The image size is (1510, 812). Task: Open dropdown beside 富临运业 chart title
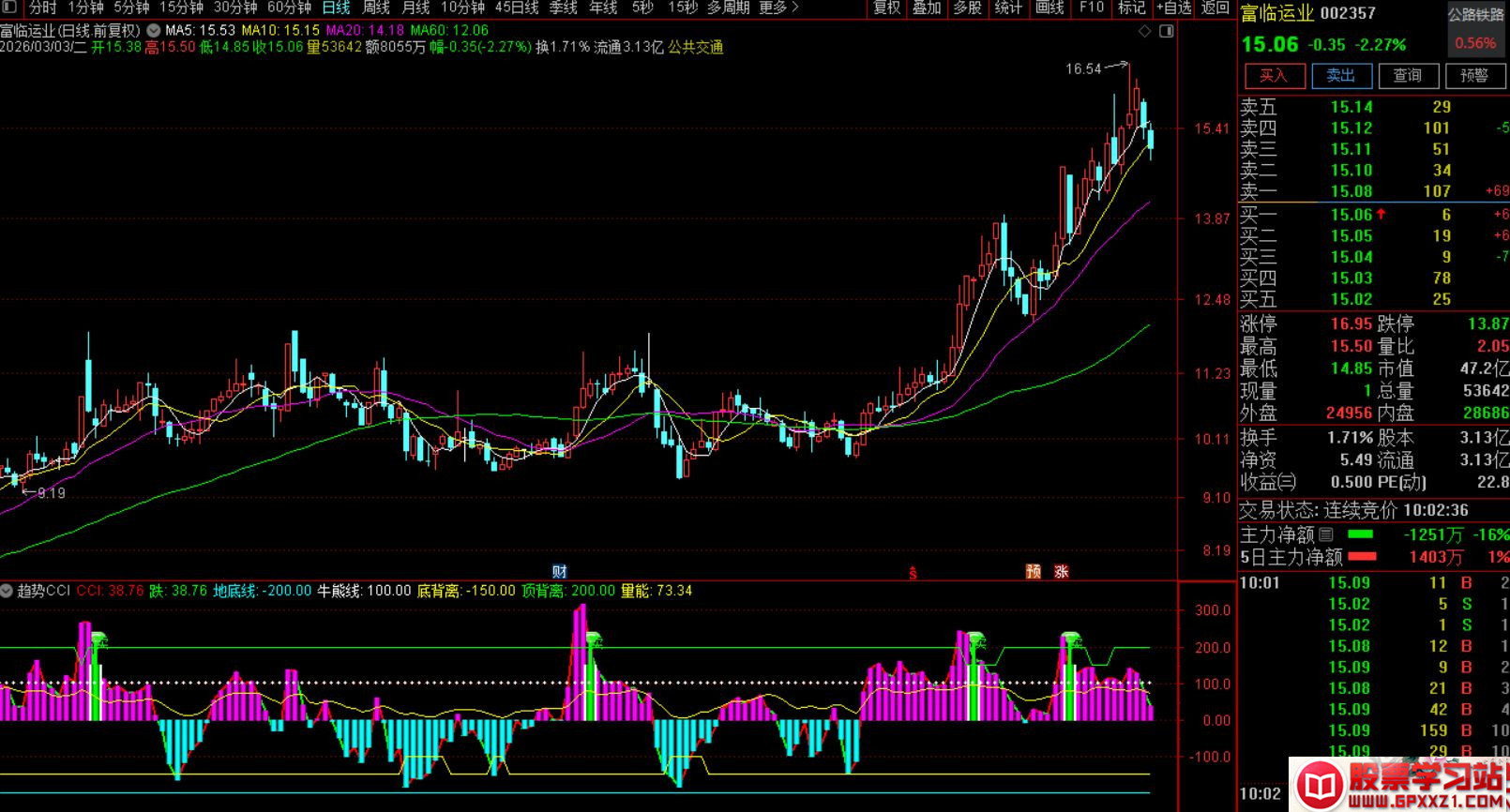153,30
